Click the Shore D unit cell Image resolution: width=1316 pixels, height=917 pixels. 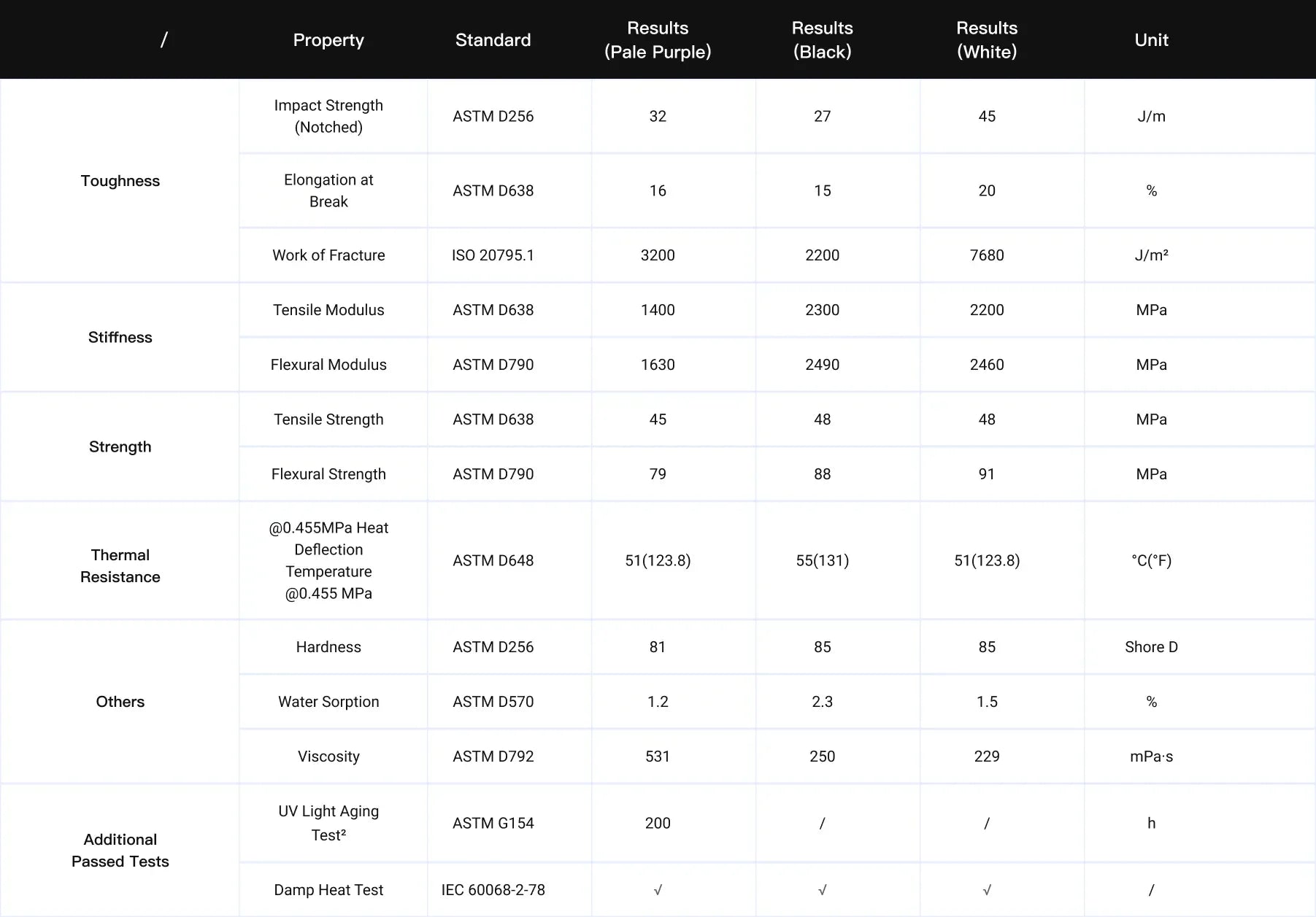point(1151,647)
